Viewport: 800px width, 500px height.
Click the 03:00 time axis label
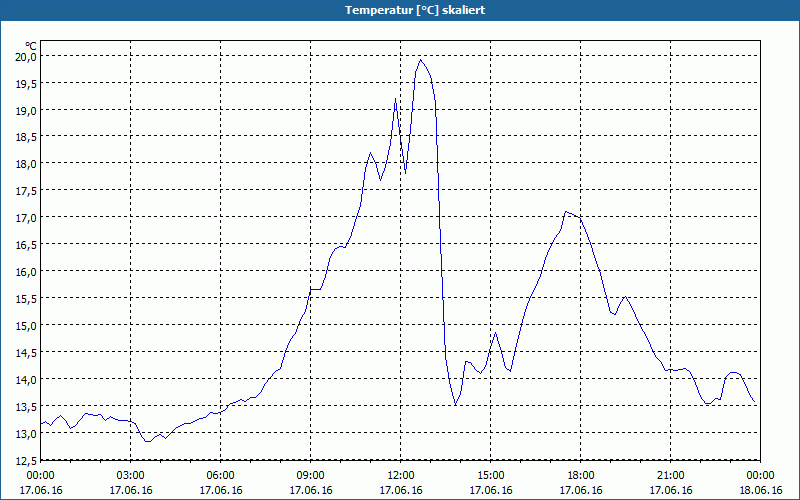tap(131, 476)
